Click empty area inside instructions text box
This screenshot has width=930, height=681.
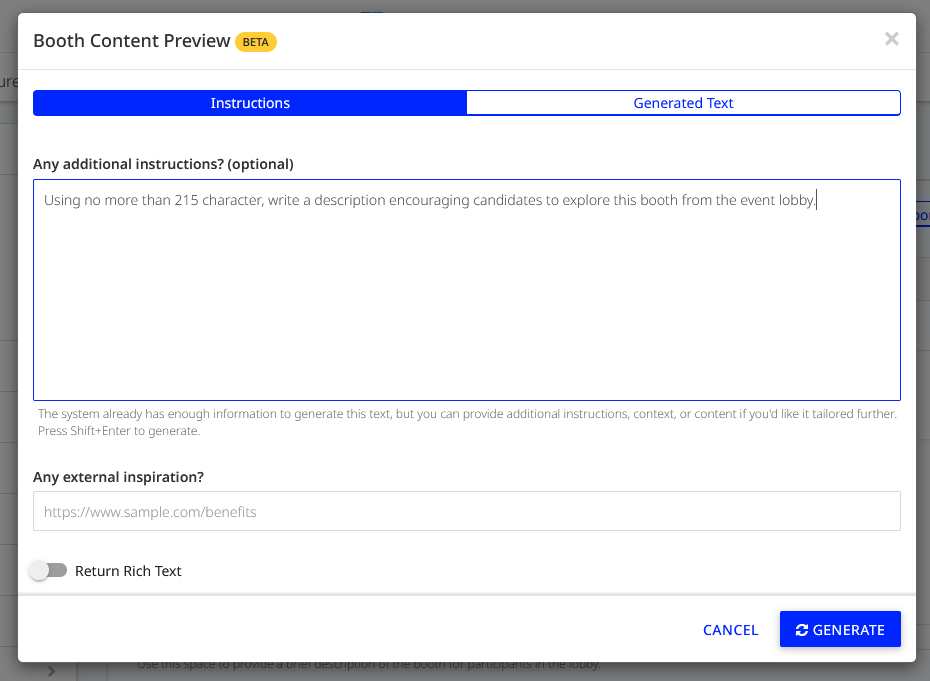click(466, 310)
